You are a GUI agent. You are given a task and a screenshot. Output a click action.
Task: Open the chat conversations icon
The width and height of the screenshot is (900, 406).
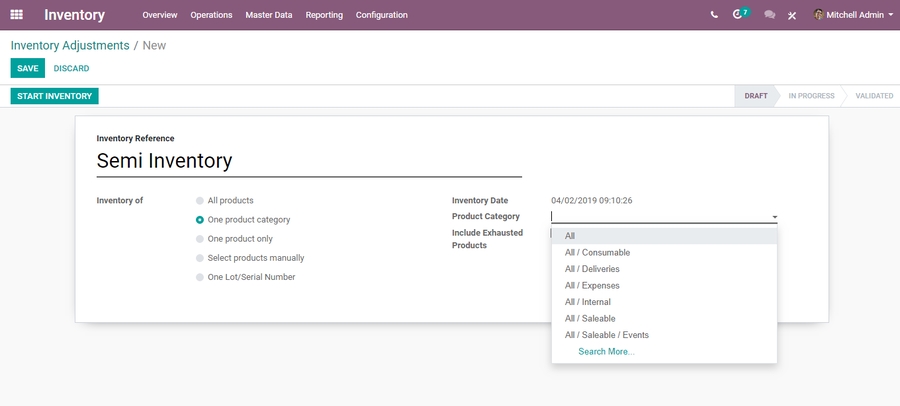[x=769, y=15]
